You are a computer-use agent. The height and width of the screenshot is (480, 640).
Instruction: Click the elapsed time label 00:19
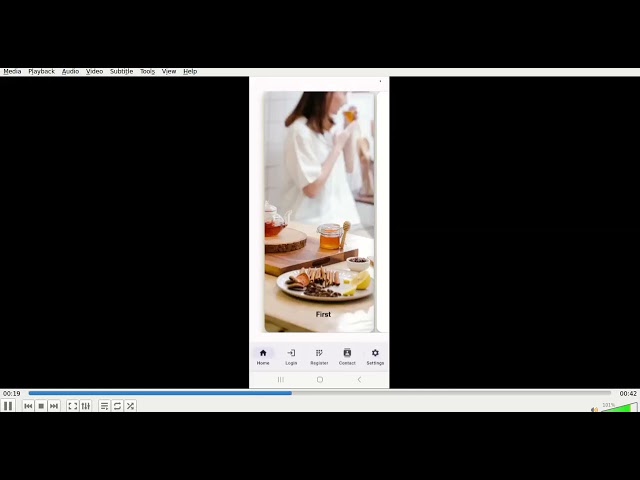(x=11, y=394)
